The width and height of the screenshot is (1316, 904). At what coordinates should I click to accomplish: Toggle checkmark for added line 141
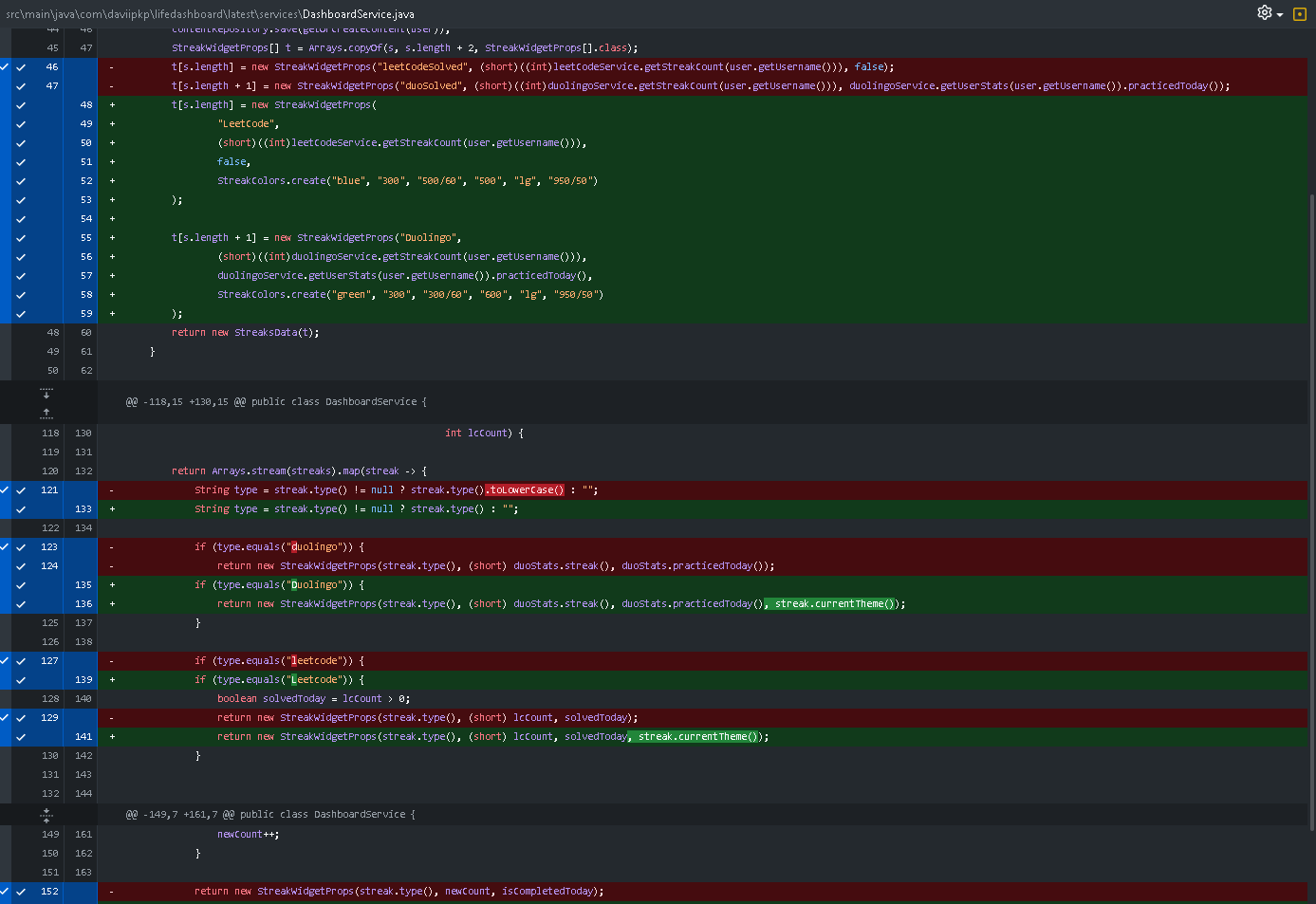point(21,737)
